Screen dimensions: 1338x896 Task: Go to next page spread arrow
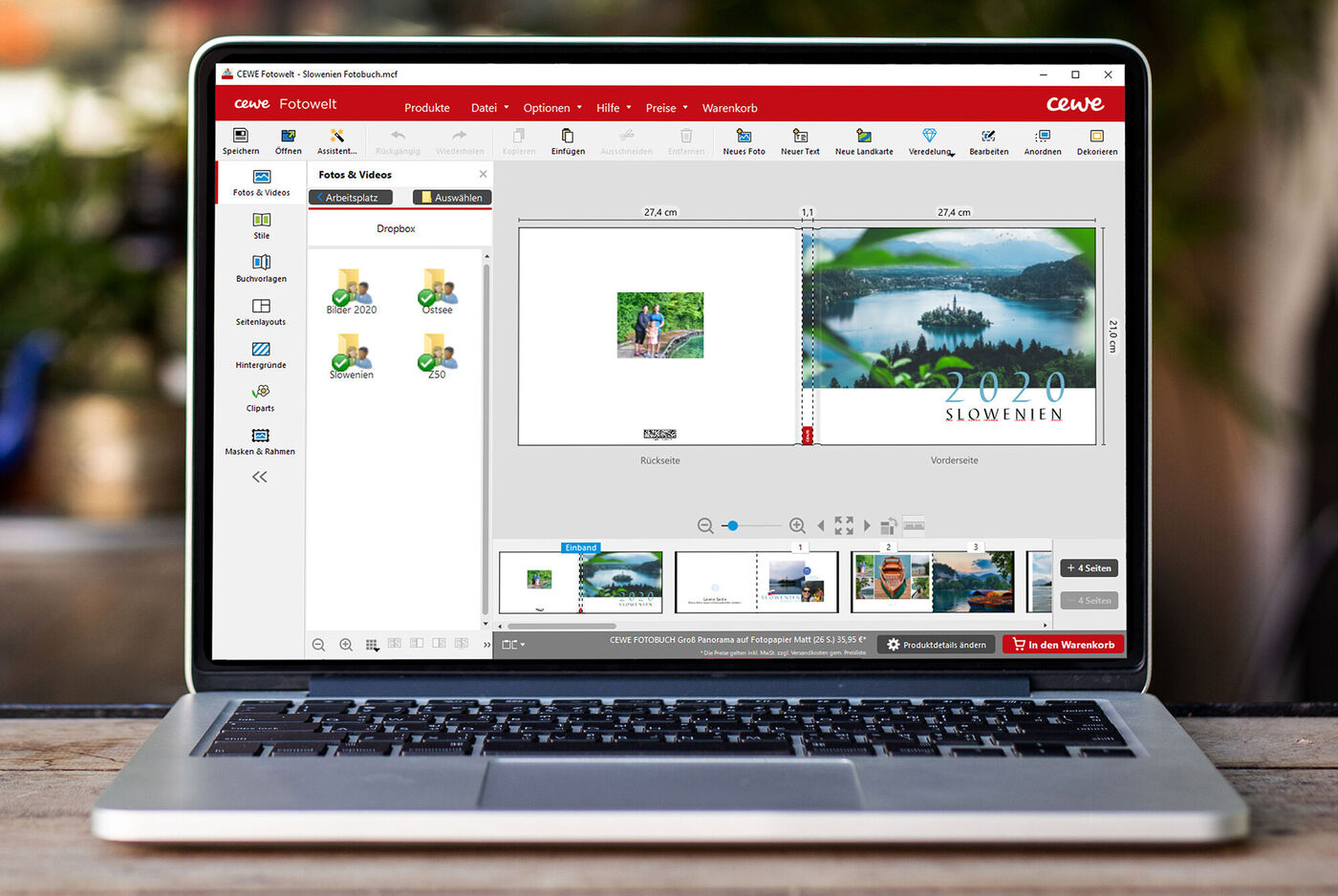867,525
